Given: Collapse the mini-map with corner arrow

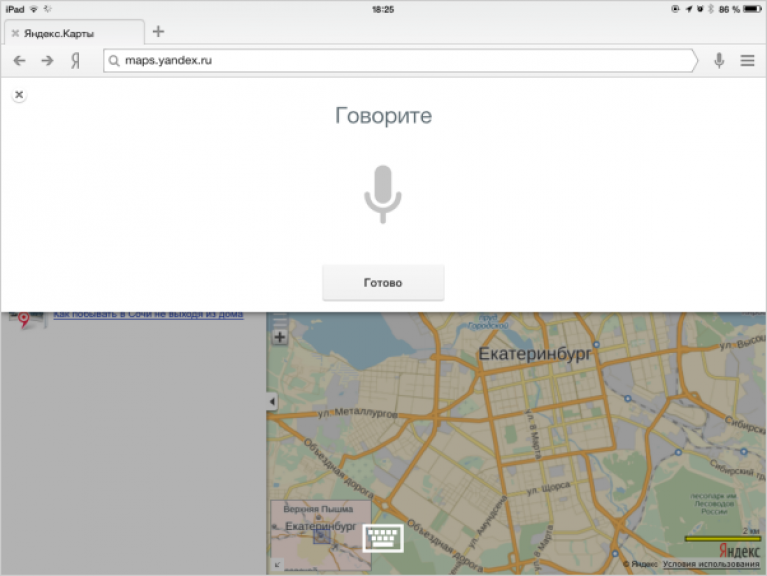Looking at the screenshot, I should [x=277, y=565].
